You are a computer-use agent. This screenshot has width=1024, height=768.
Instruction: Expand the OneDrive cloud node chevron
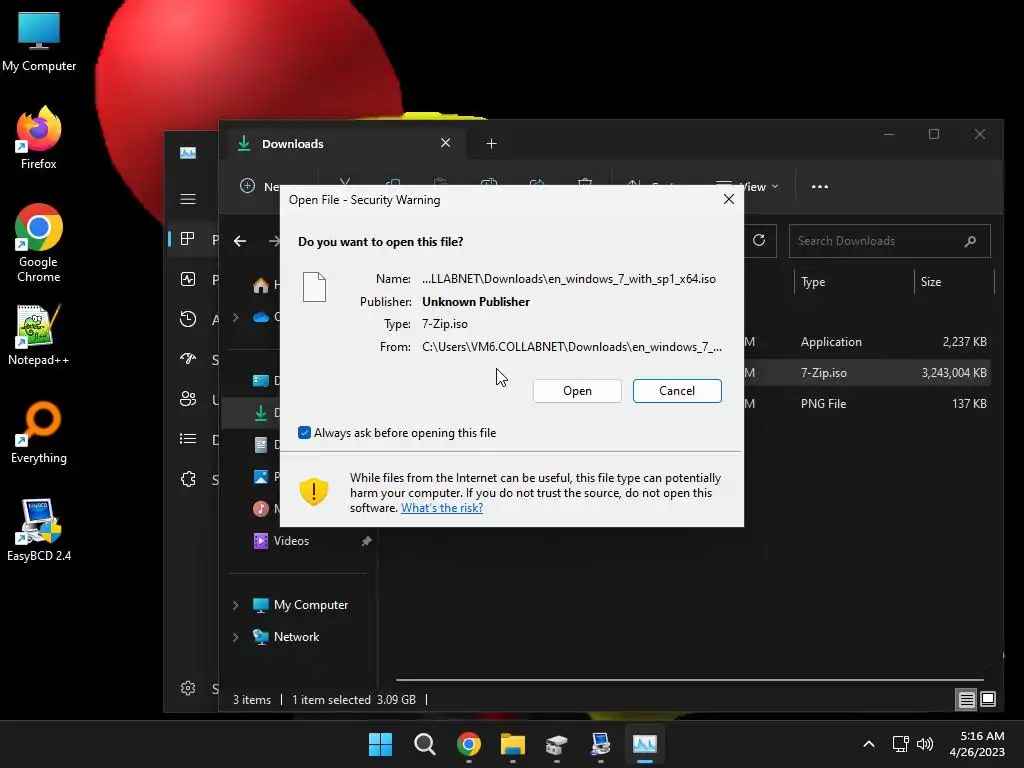point(236,317)
